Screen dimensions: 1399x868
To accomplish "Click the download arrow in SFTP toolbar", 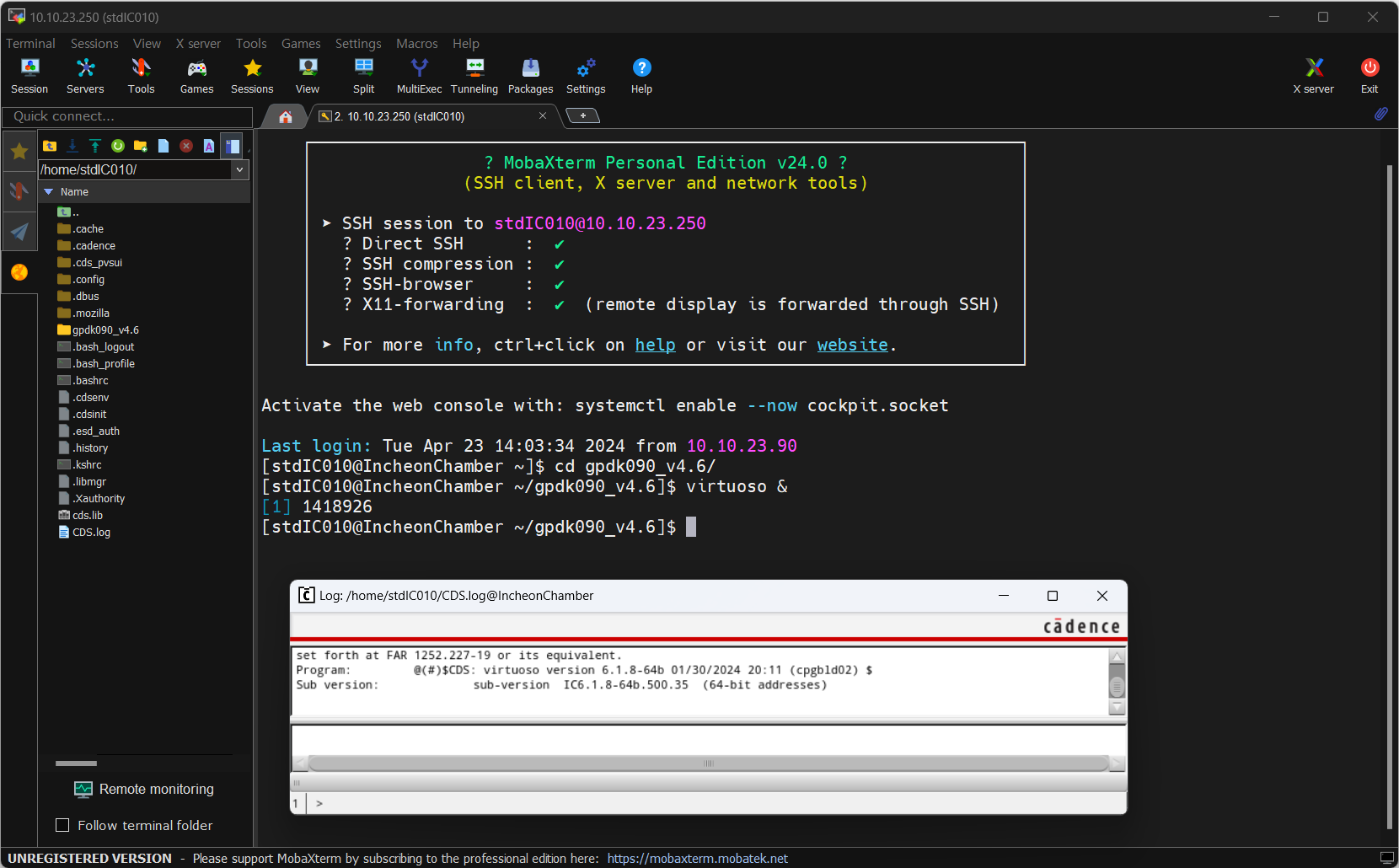I will (72, 146).
